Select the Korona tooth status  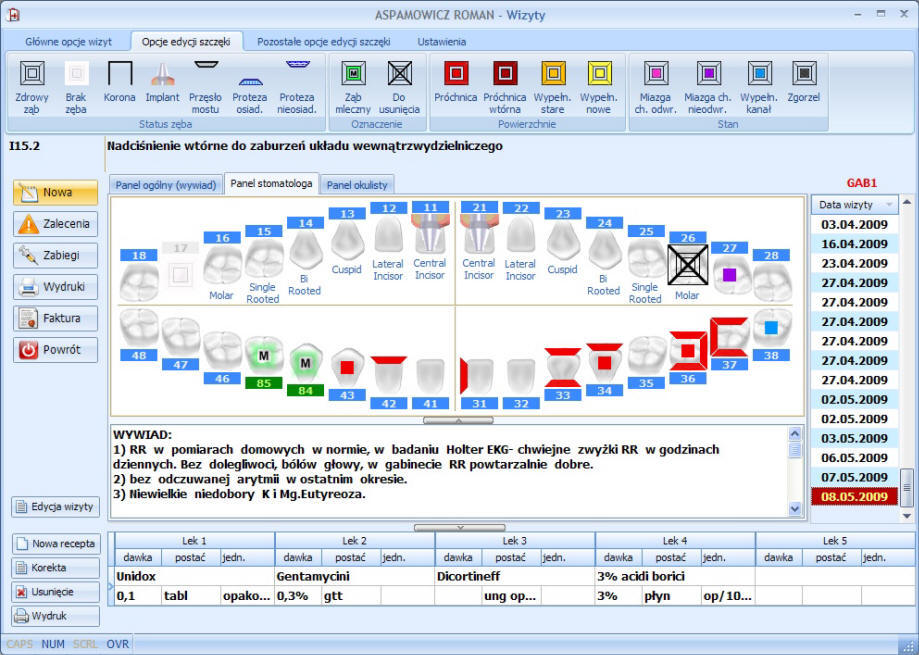coord(120,74)
